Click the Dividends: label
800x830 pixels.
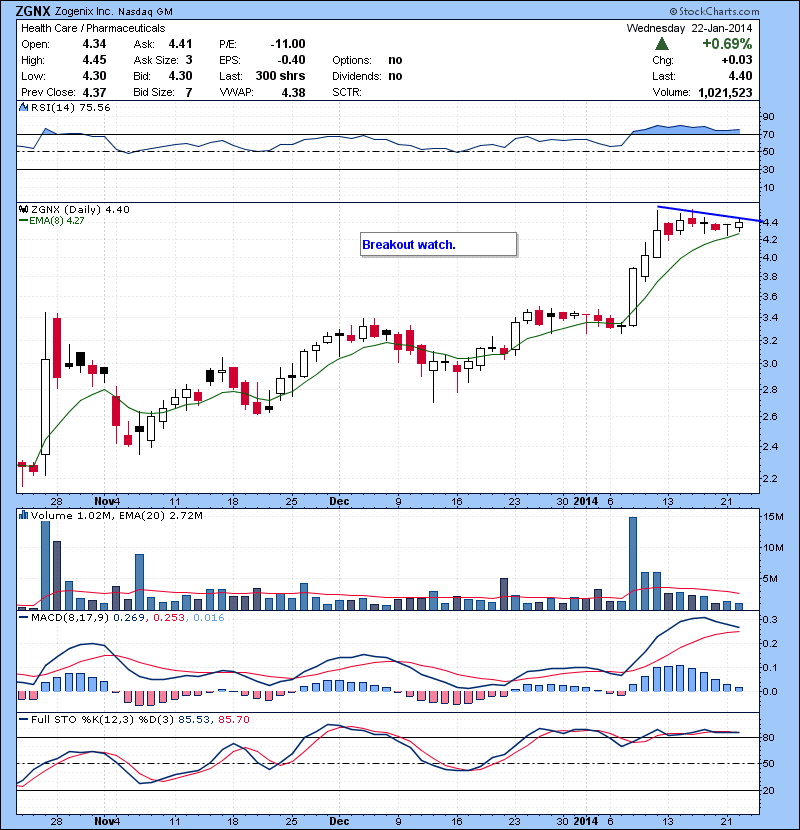click(x=357, y=76)
